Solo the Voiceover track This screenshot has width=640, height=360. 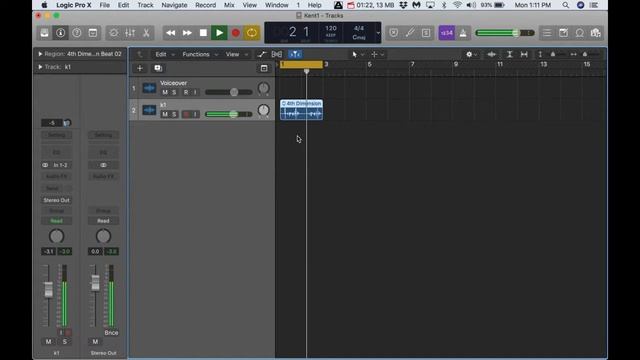tap(174, 92)
